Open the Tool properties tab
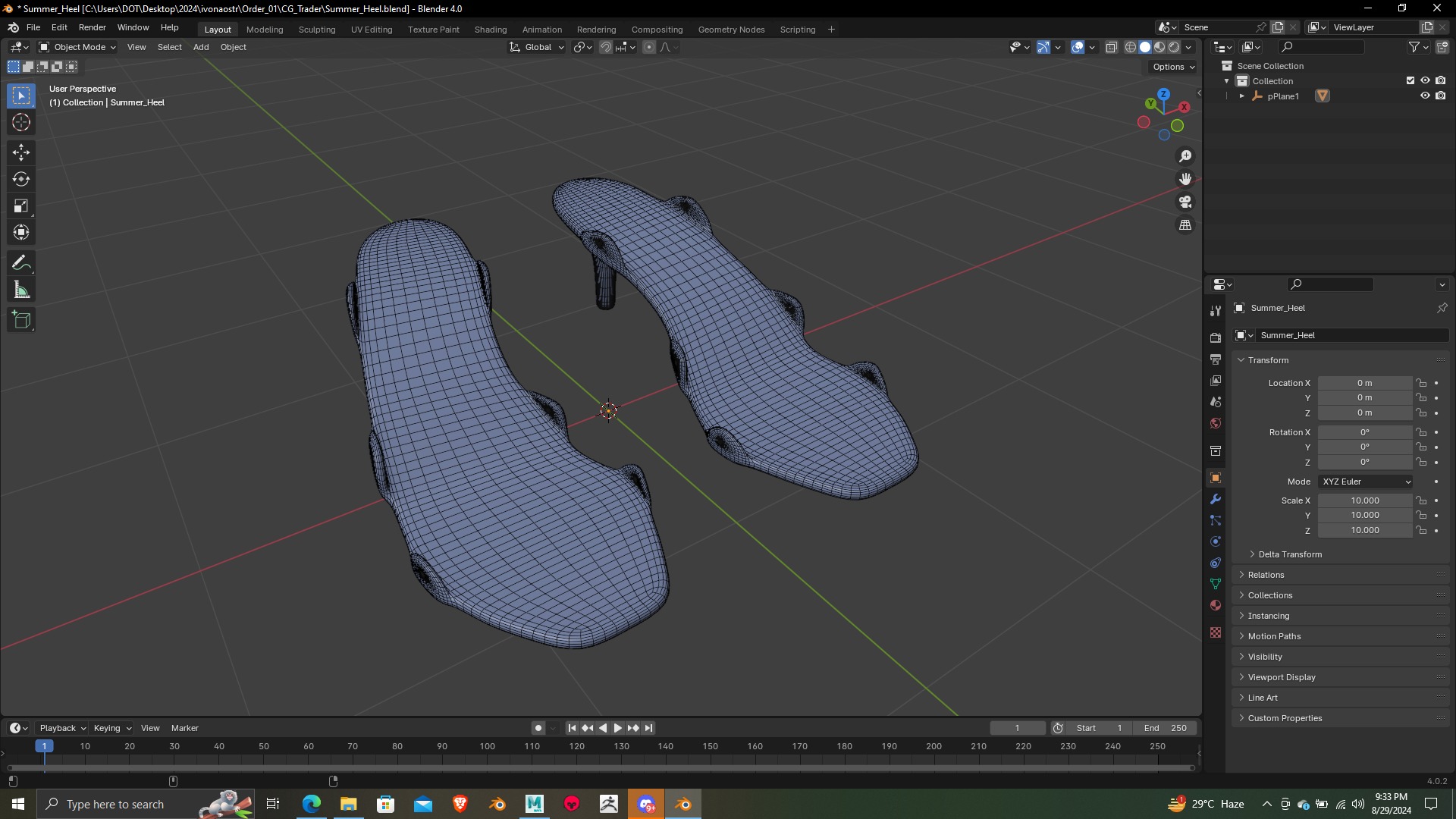Viewport: 1456px width, 819px height. 1216,310
